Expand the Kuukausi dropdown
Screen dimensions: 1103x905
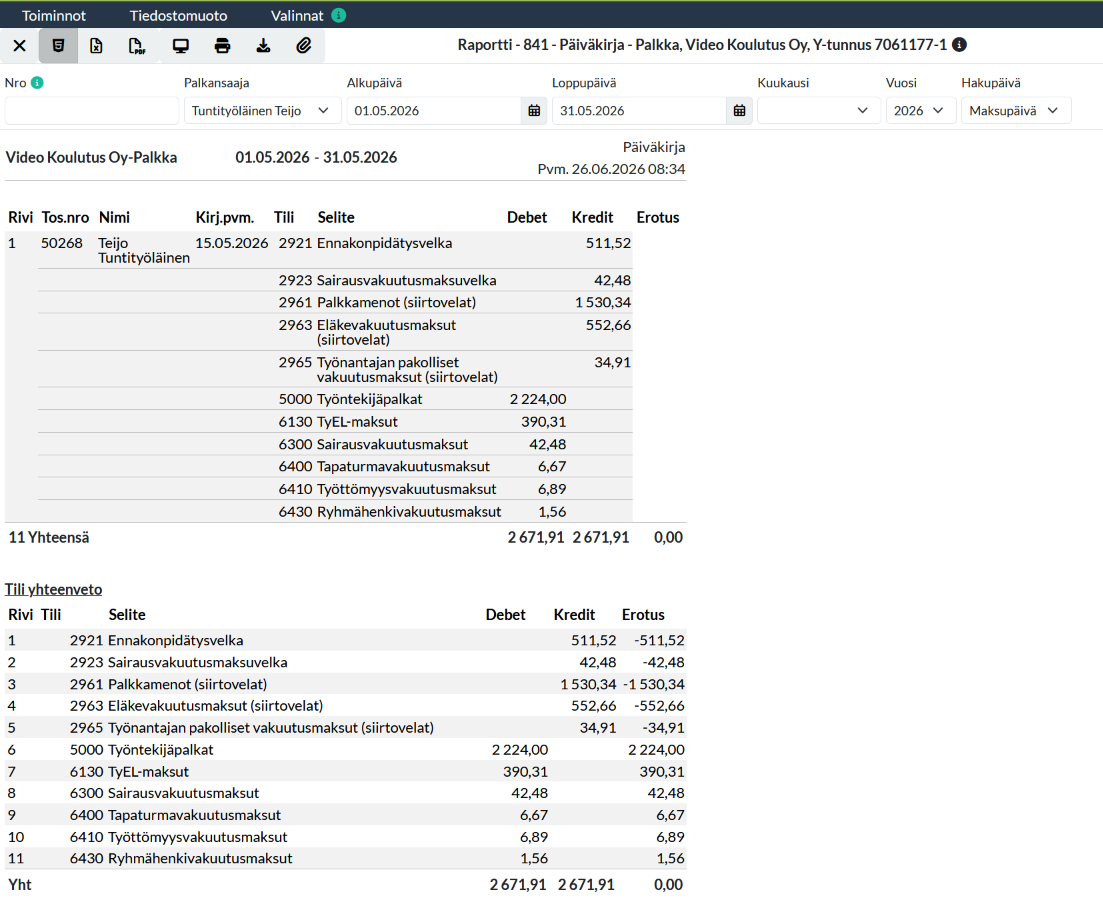coord(819,110)
